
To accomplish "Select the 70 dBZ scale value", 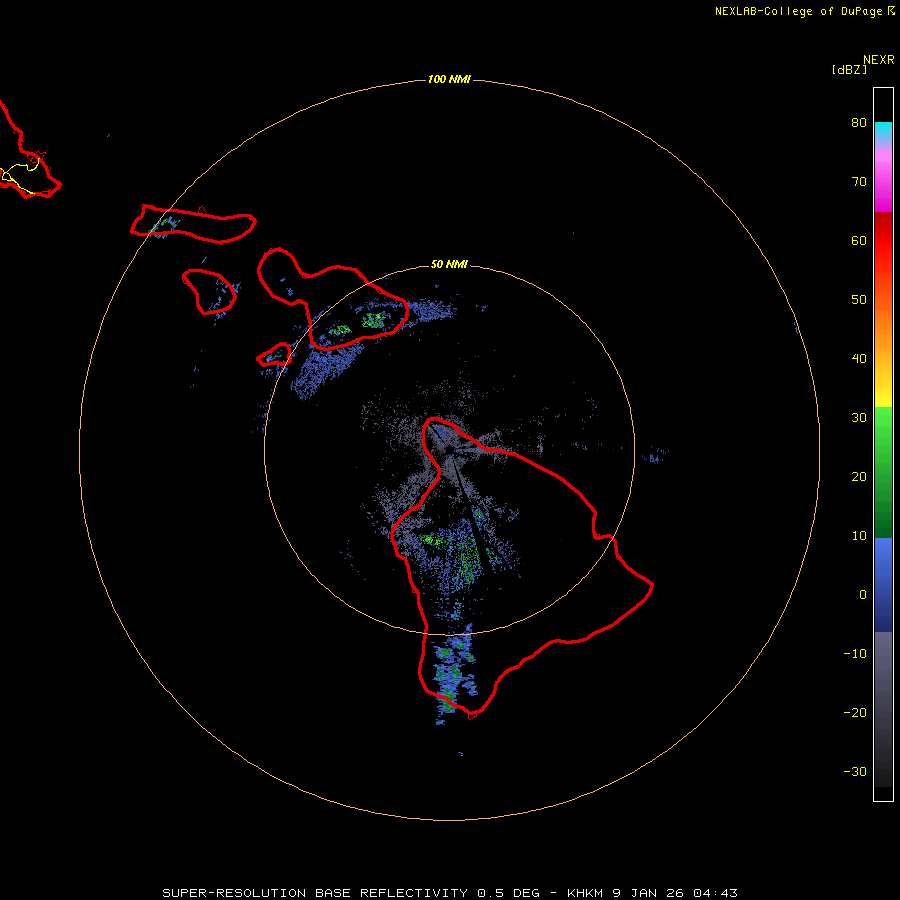I will (x=859, y=182).
